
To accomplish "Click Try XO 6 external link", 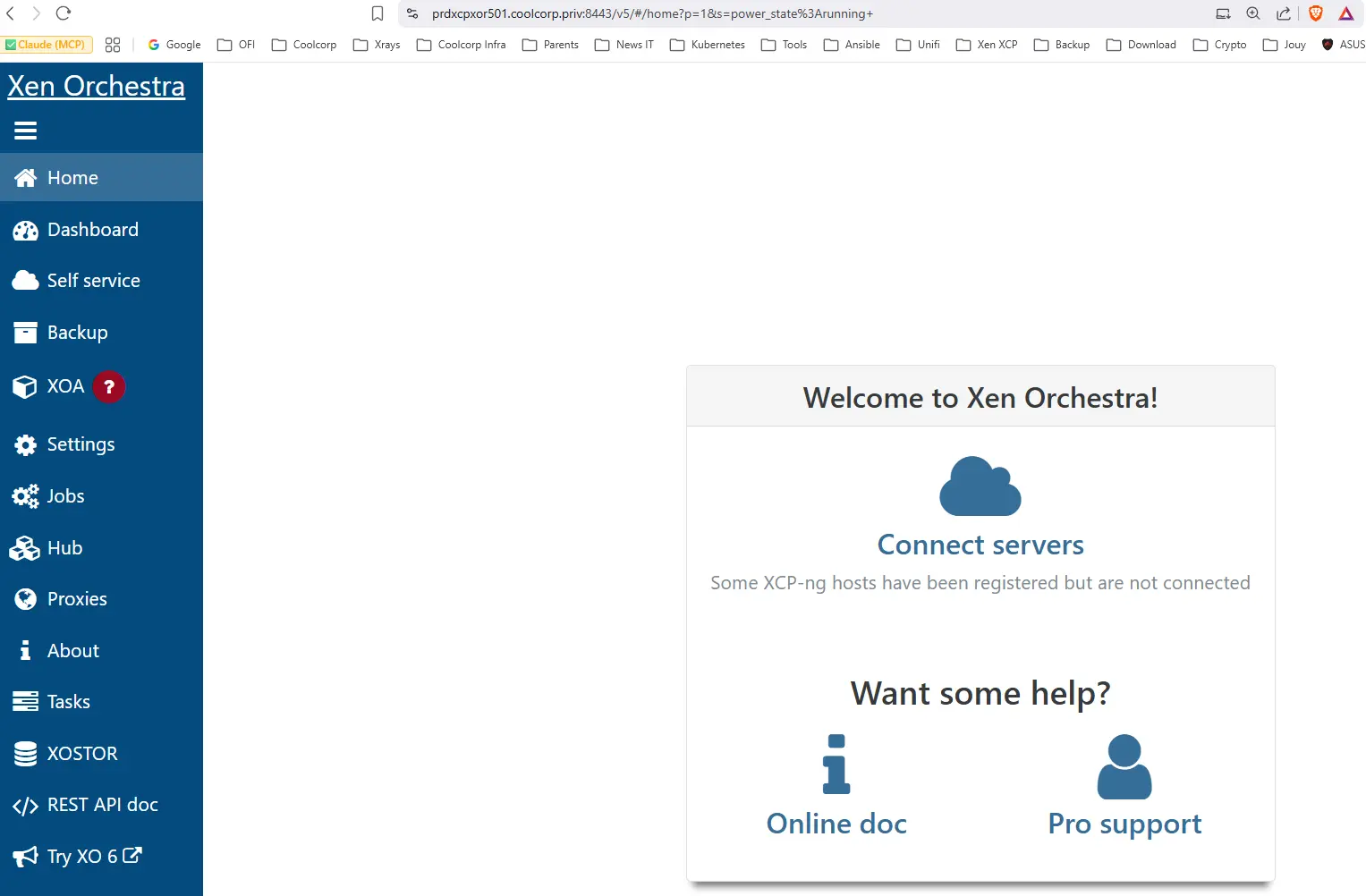I will 94,856.
